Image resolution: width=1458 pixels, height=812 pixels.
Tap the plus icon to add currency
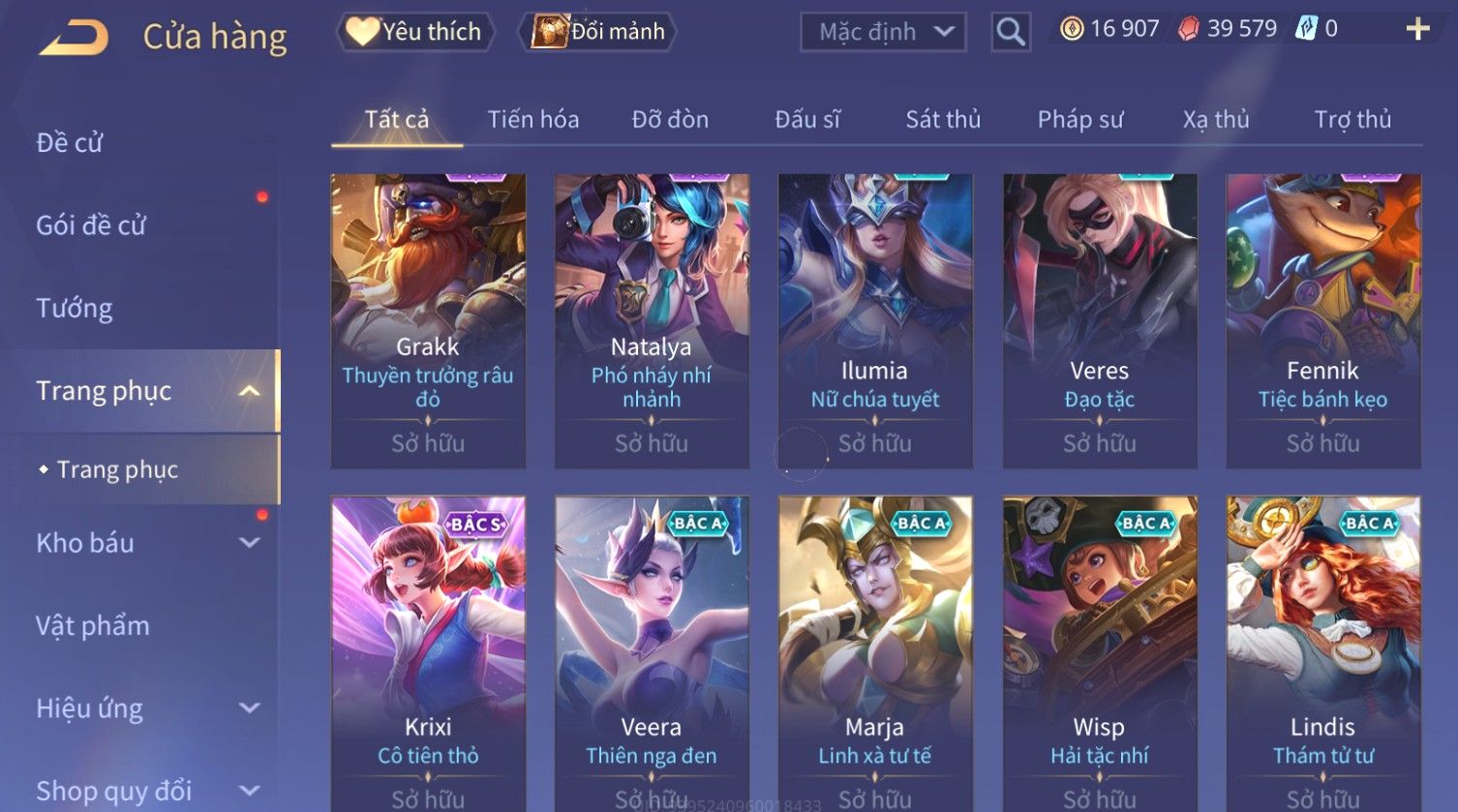pyautogui.click(x=1417, y=29)
